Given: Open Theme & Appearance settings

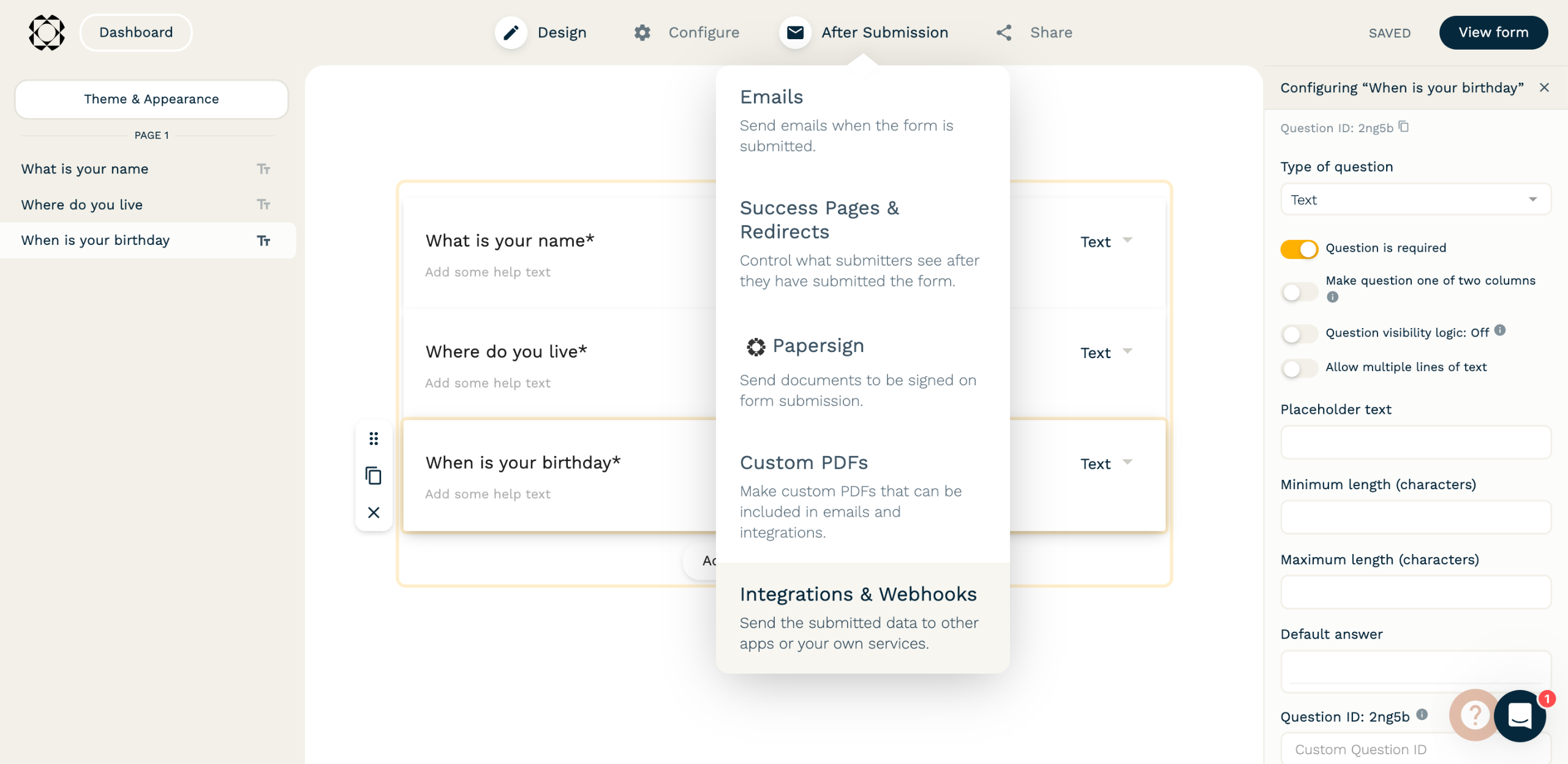Looking at the screenshot, I should click(151, 99).
